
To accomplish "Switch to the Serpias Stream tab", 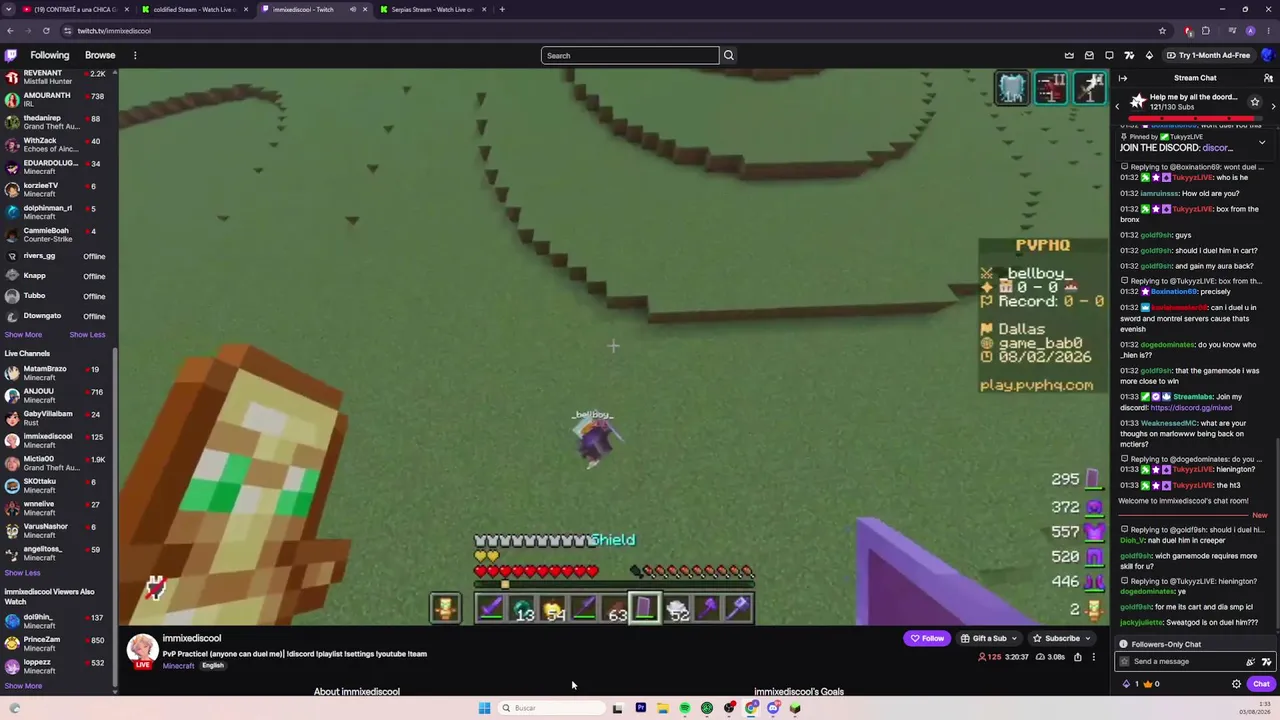I will click(433, 10).
